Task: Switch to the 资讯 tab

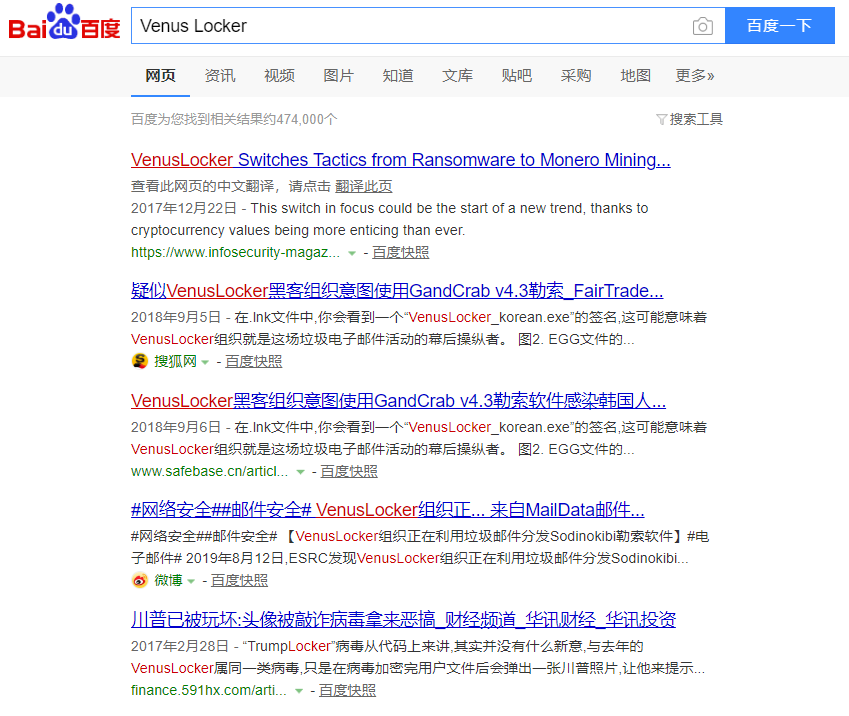Action: 220,76
